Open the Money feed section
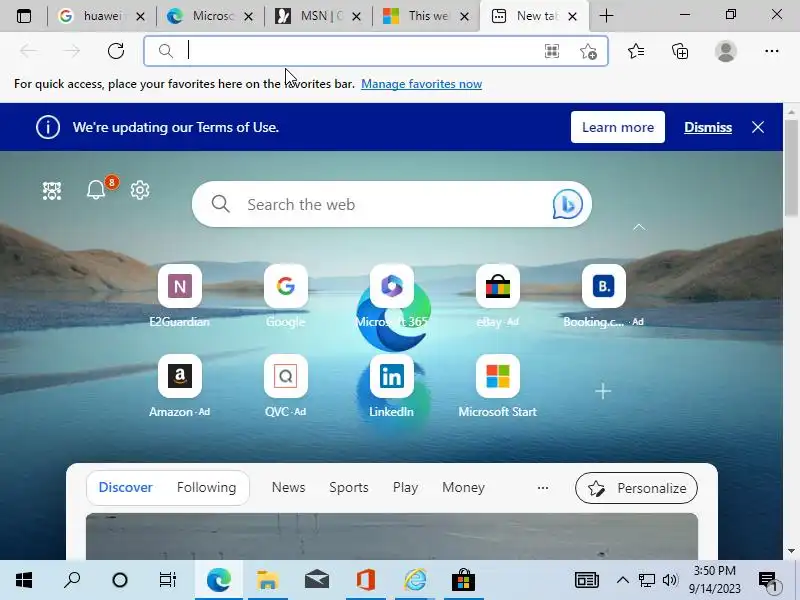This screenshot has width=800, height=600. pos(463,487)
